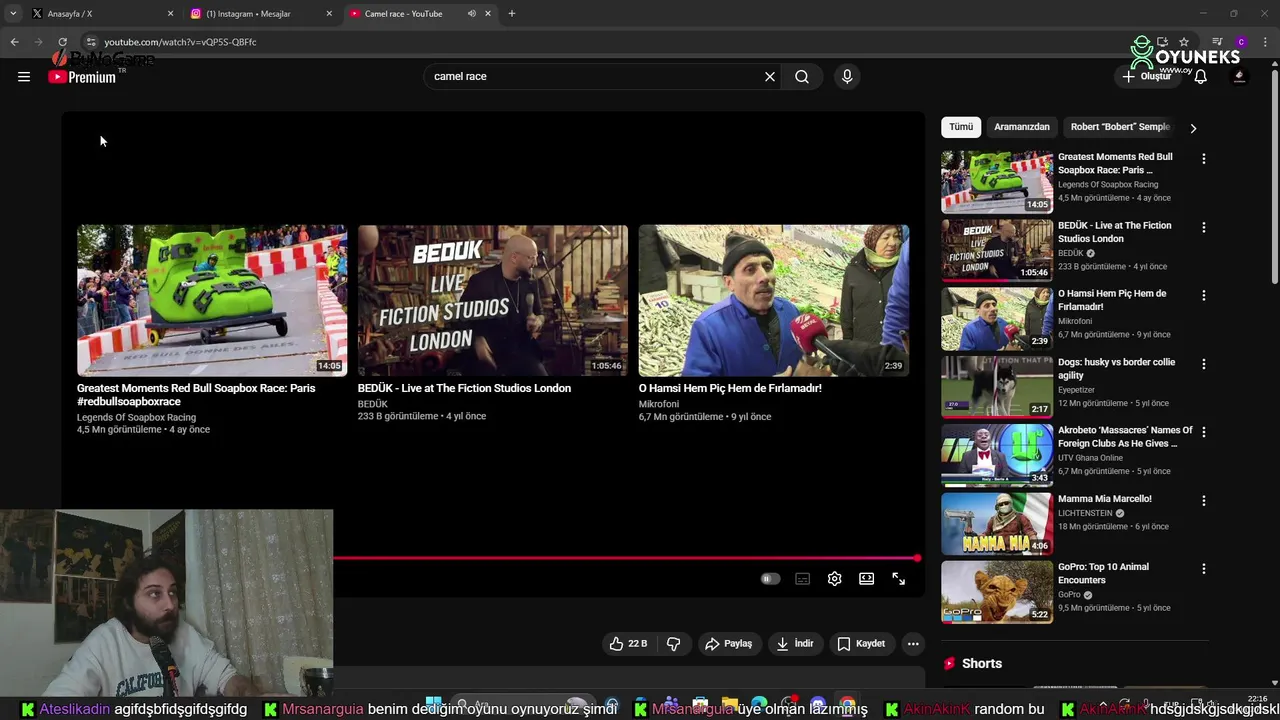Click the Shorts section heading
This screenshot has width=1280, height=720.
point(981,664)
